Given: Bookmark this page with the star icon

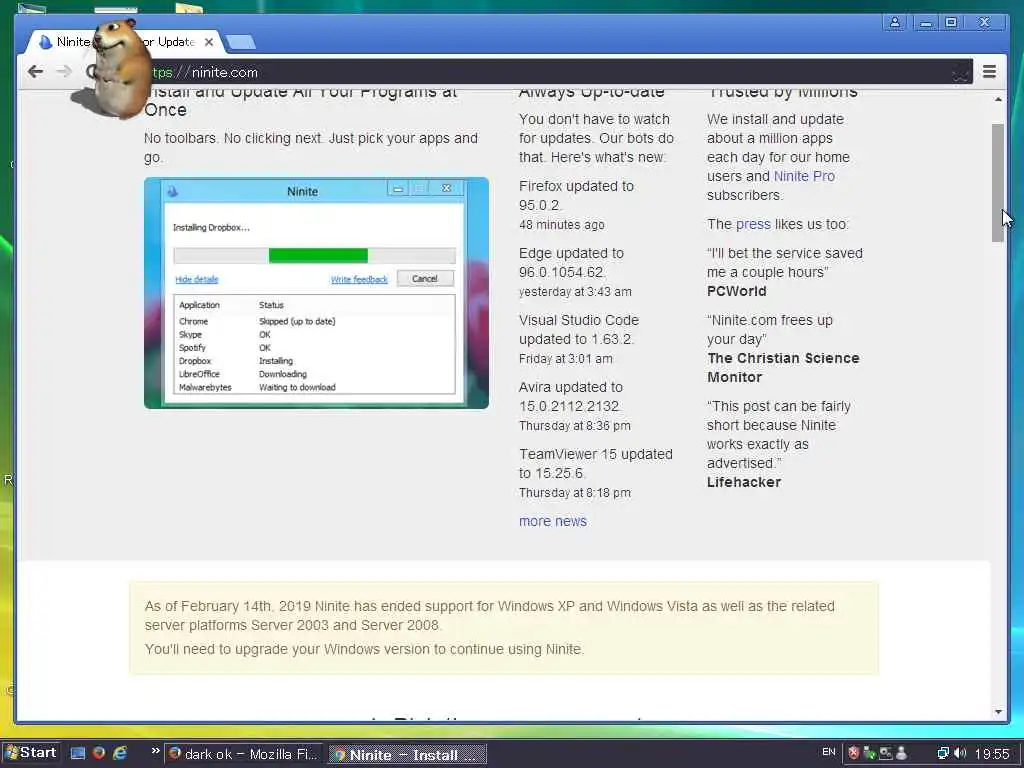Looking at the screenshot, I should pyautogui.click(x=960, y=72).
